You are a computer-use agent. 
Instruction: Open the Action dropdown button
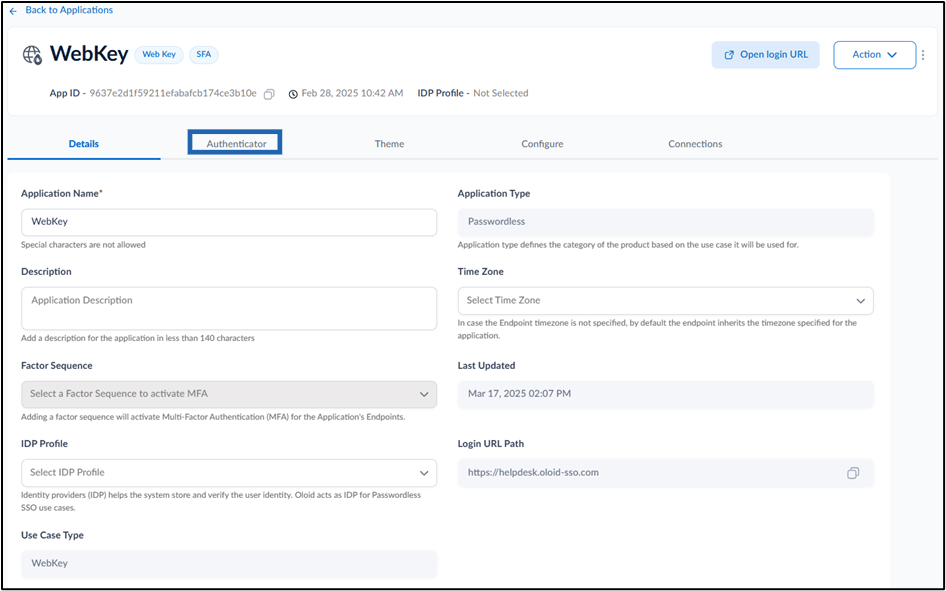[875, 55]
